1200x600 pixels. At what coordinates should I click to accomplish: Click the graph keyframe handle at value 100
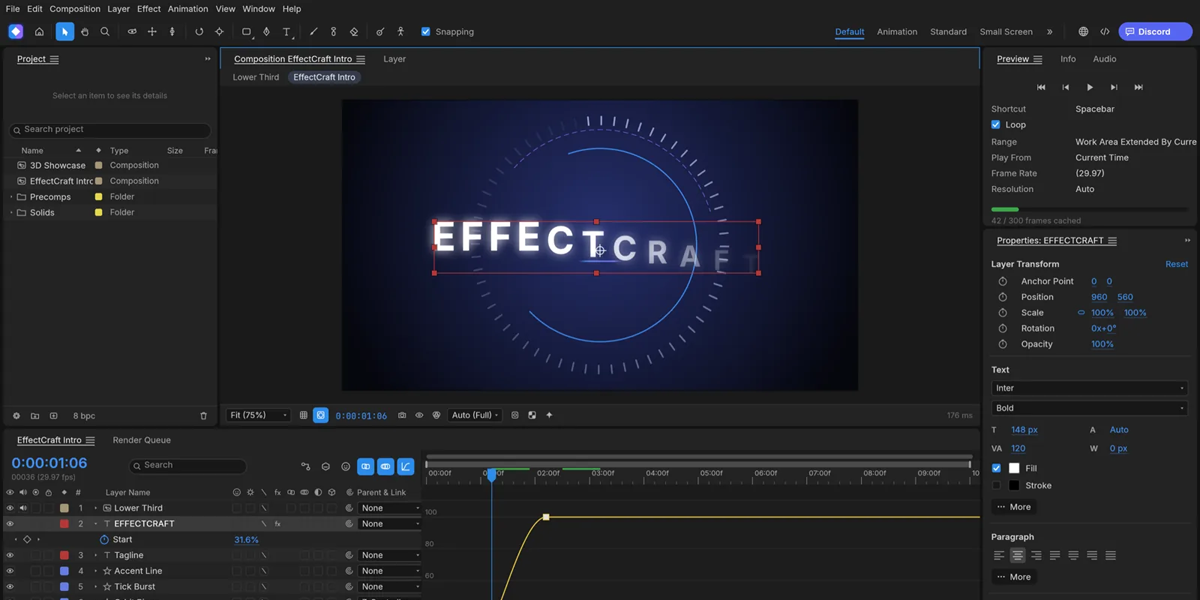click(546, 517)
